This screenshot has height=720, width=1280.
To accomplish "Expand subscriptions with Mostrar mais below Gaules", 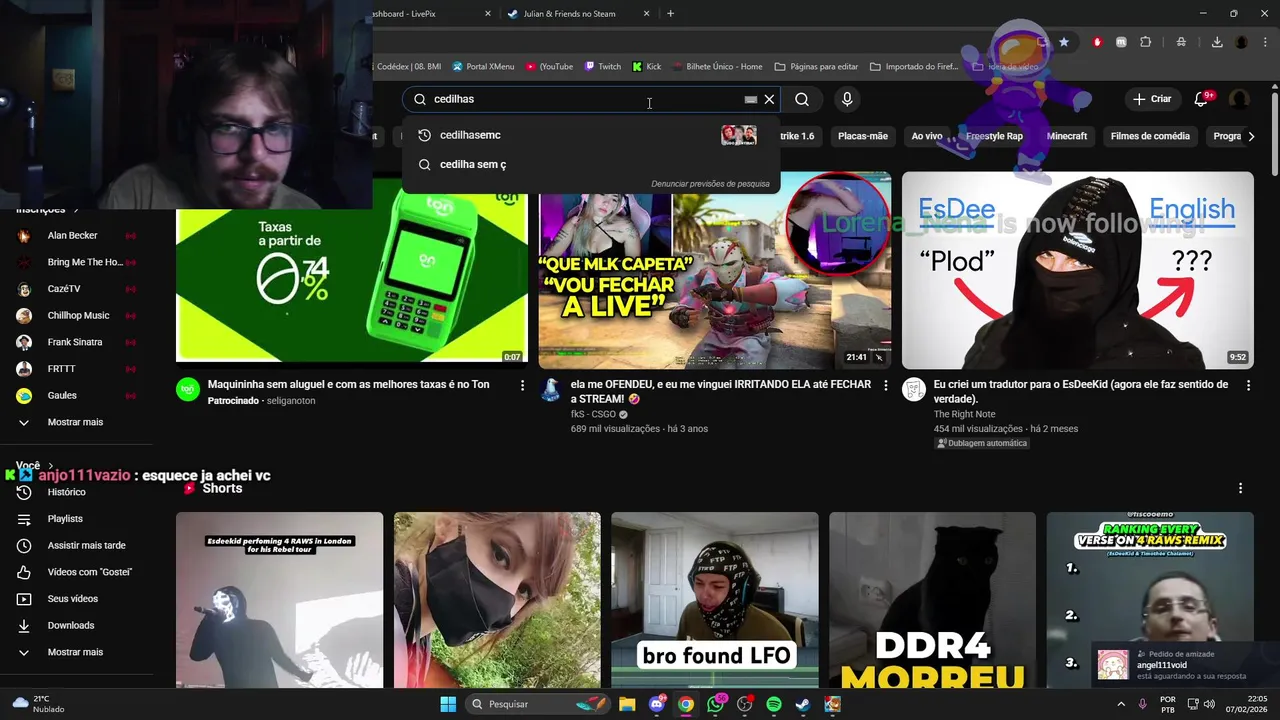I will (x=76, y=422).
